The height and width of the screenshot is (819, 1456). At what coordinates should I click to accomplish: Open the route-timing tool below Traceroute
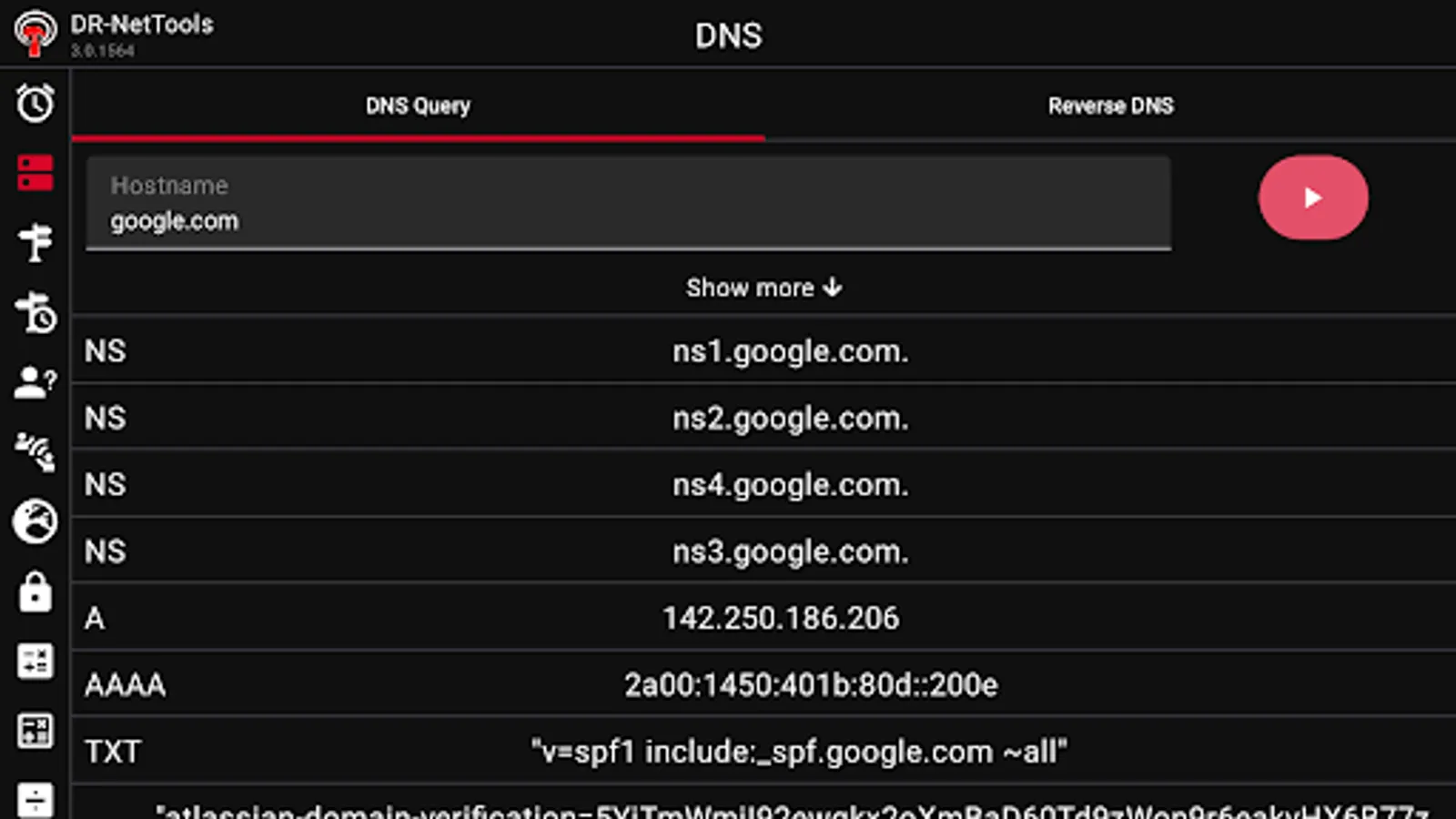pos(35,314)
